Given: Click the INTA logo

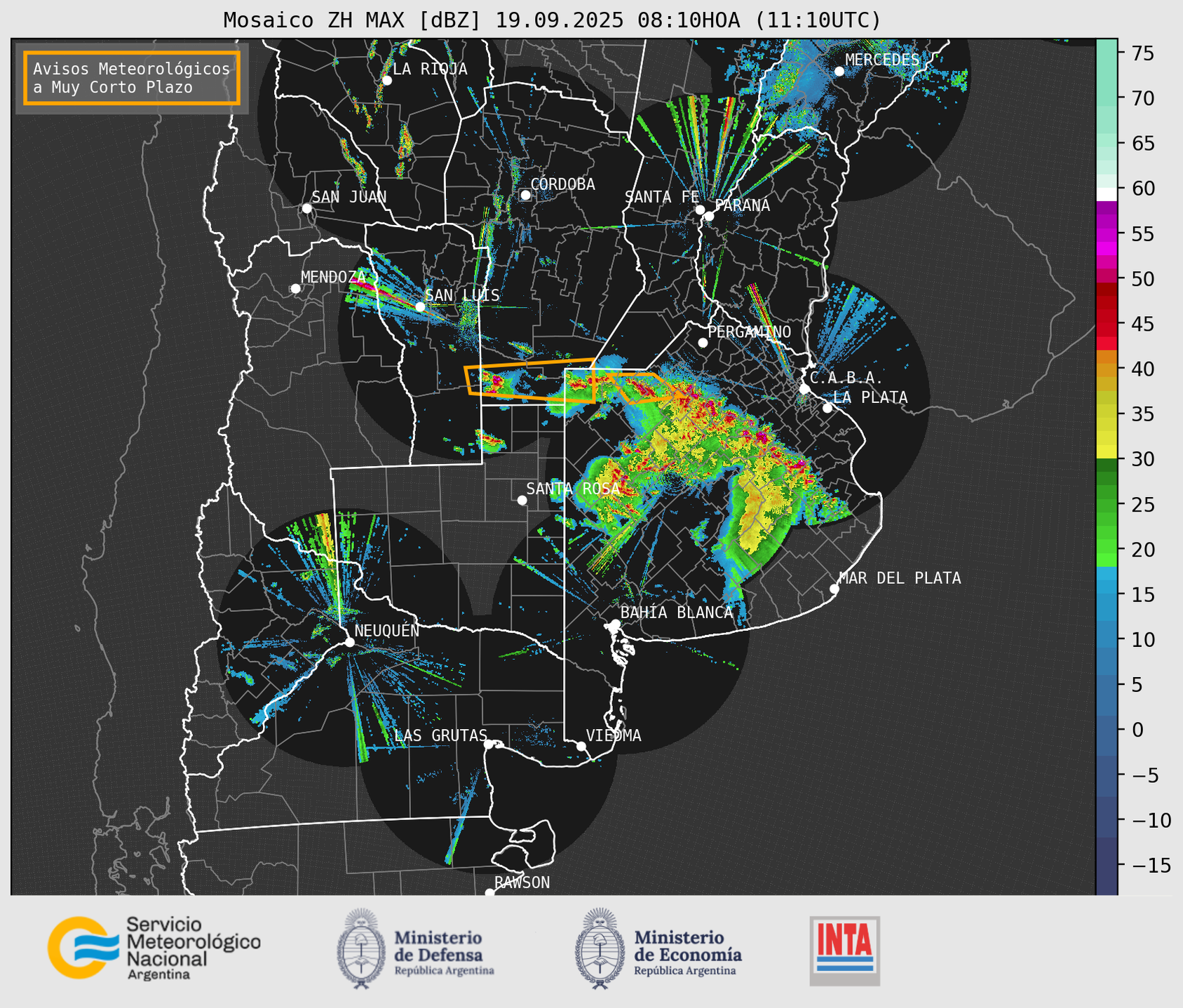Looking at the screenshot, I should [x=844, y=951].
